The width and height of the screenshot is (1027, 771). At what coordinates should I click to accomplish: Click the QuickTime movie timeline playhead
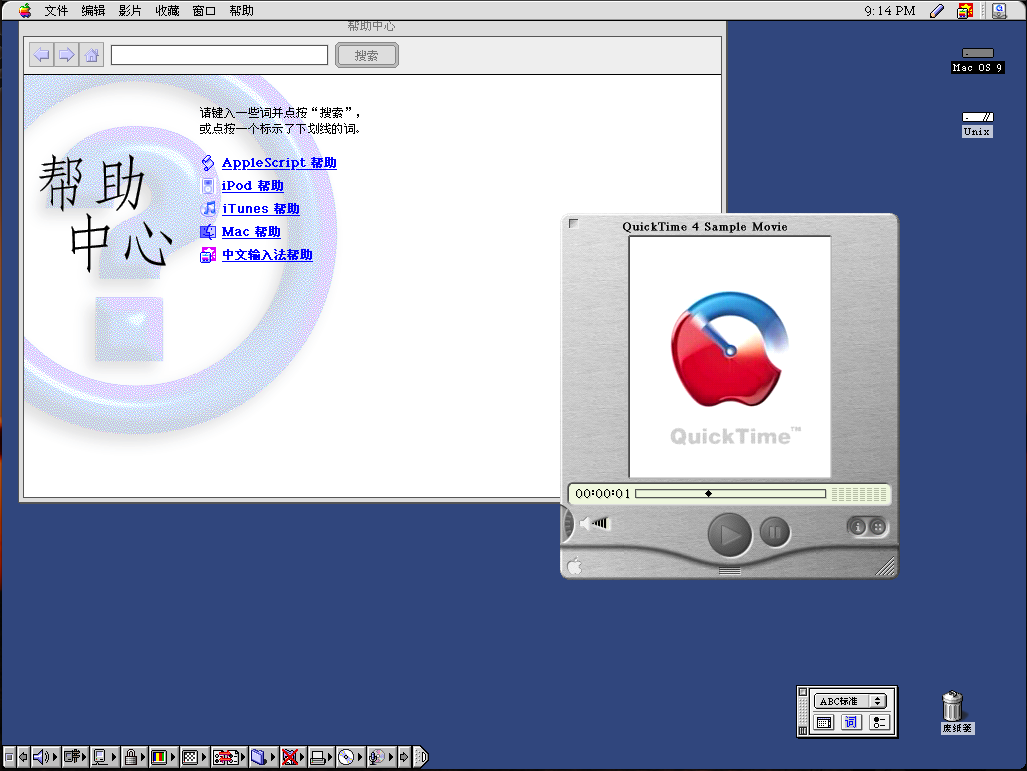pyautogui.click(x=708, y=493)
